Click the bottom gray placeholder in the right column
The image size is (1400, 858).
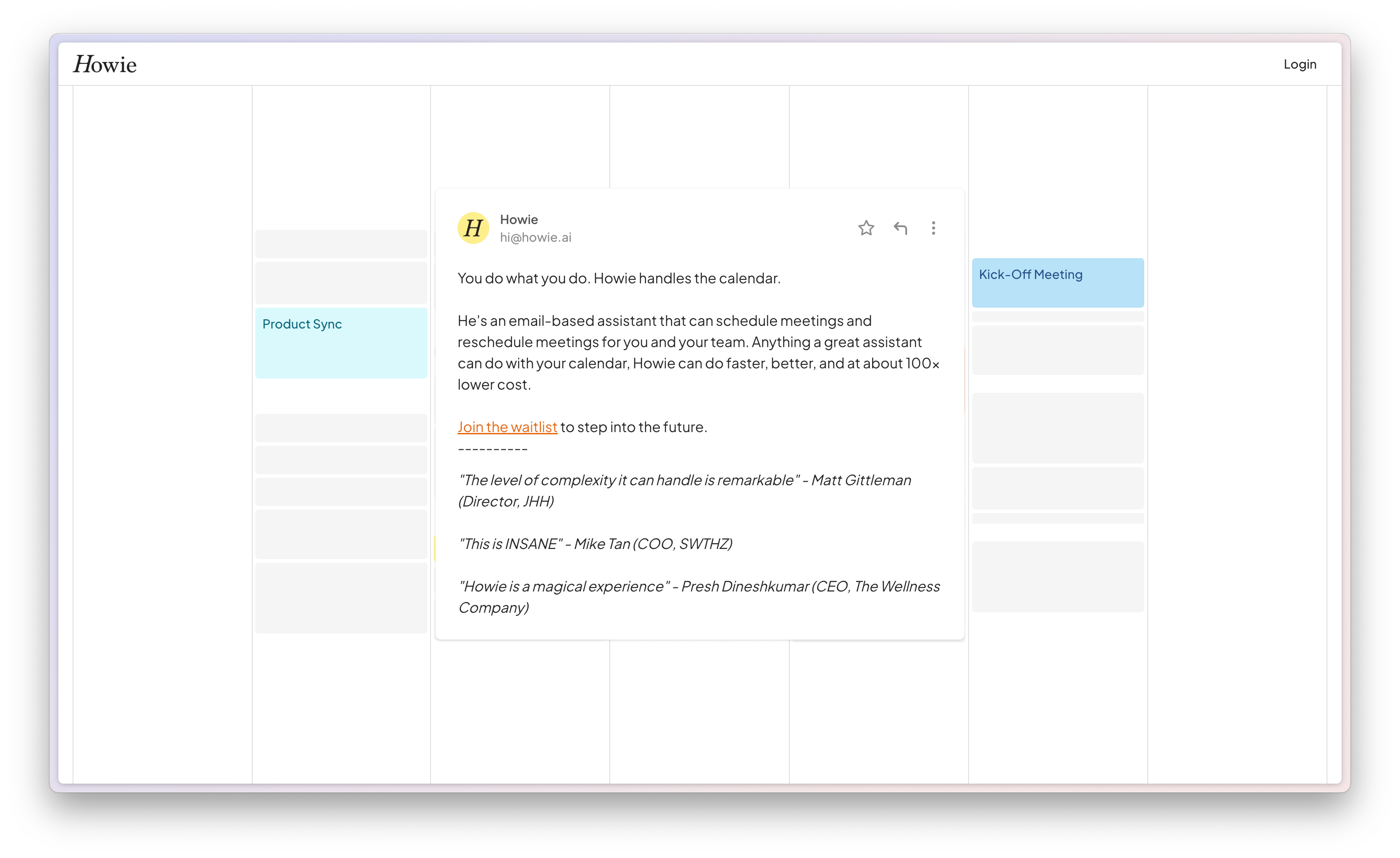pos(1058,576)
